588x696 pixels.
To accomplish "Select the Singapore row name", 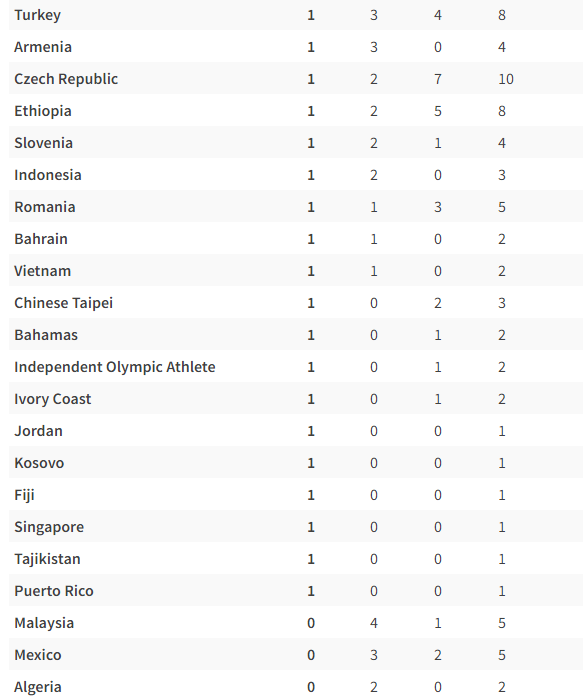I will [49, 527].
